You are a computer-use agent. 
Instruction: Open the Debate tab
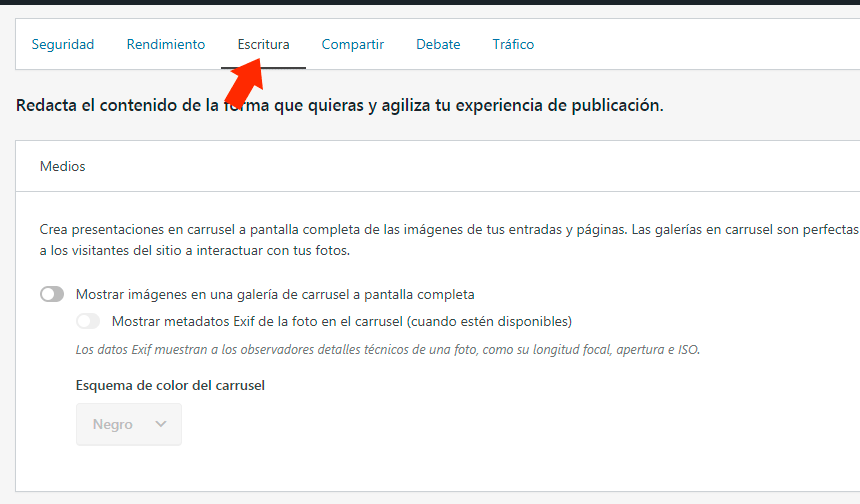(438, 44)
